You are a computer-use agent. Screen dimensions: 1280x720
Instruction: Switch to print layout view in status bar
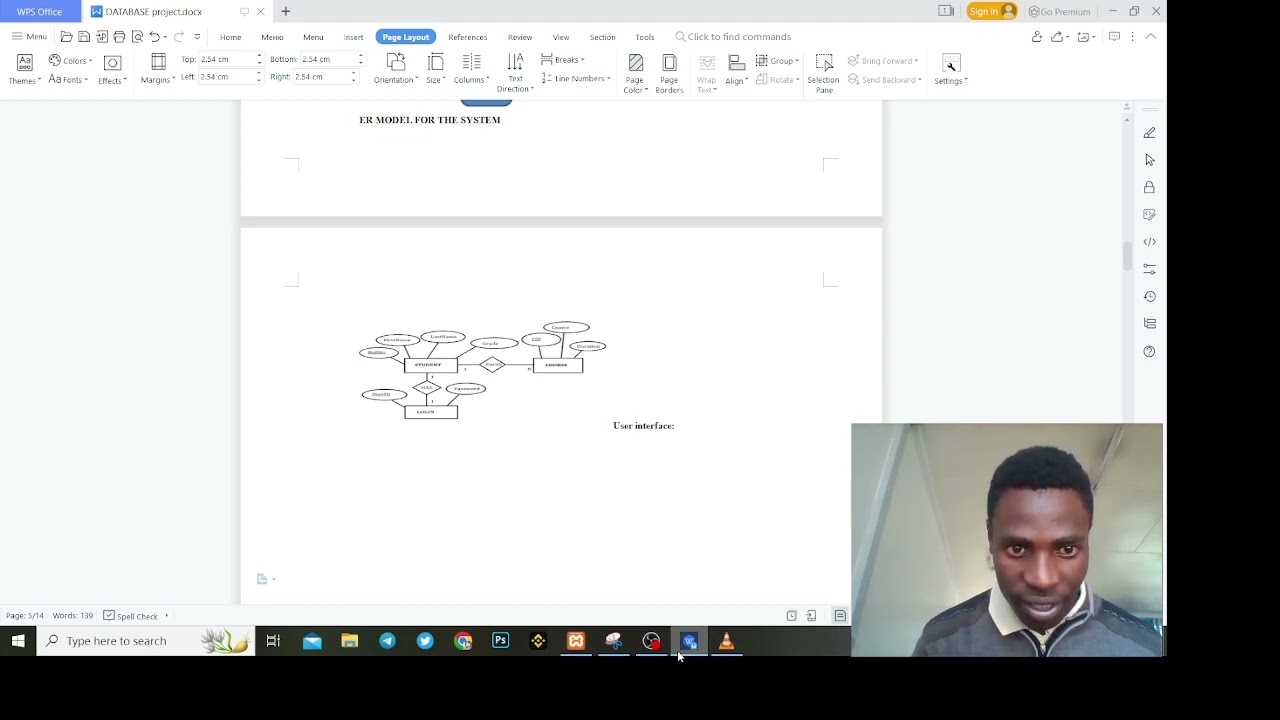(x=840, y=616)
